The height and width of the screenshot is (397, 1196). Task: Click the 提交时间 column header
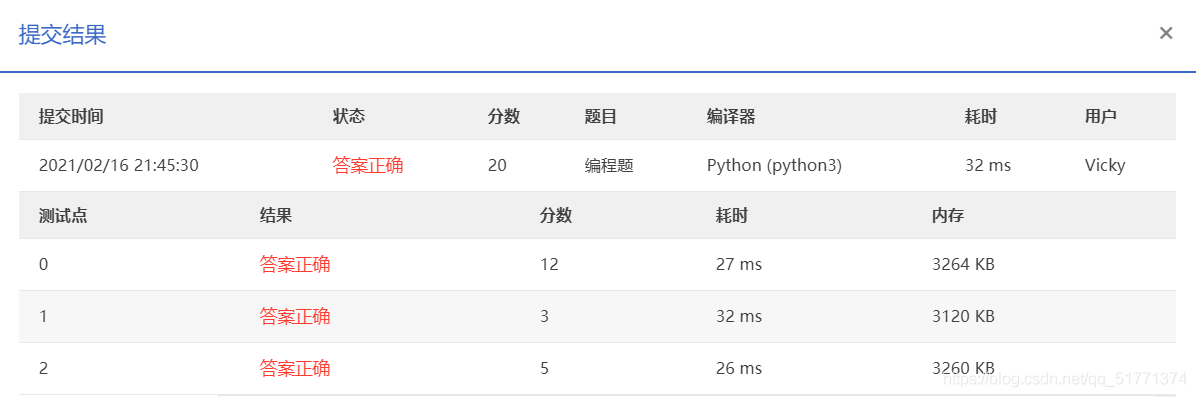point(71,117)
